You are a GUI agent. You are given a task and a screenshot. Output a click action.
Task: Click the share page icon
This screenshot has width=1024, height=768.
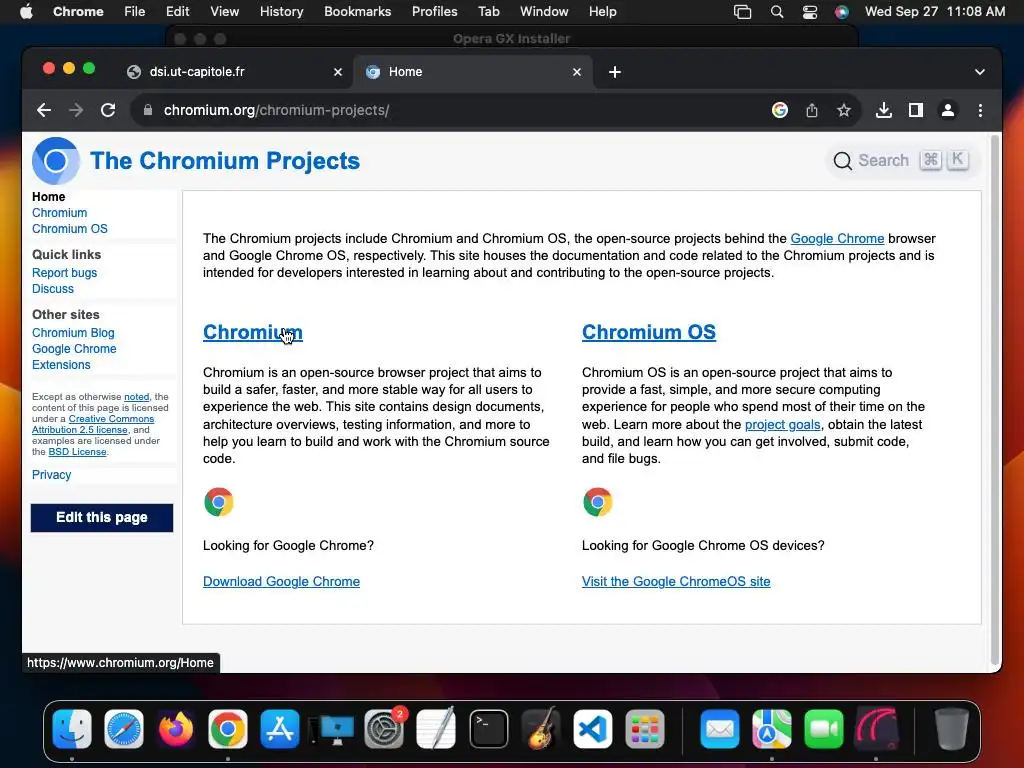click(x=812, y=110)
